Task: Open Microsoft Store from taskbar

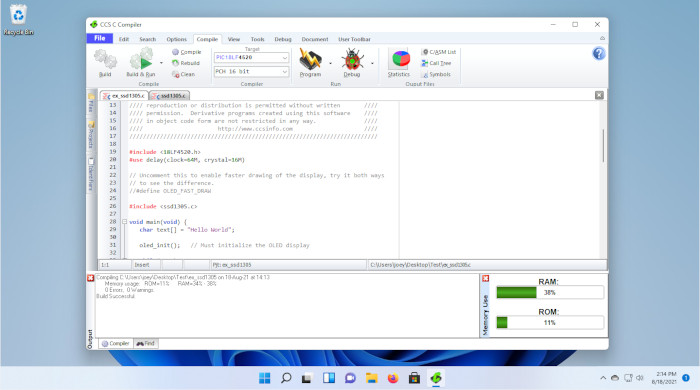Action: tap(414, 378)
